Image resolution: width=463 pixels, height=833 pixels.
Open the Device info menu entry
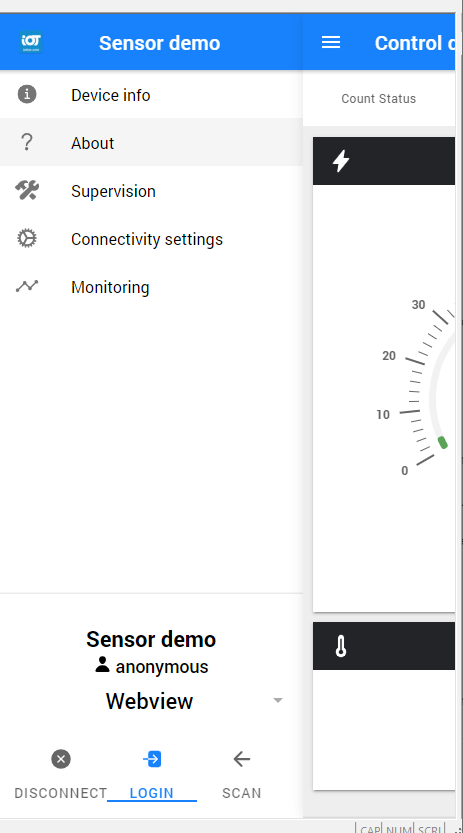point(151,95)
